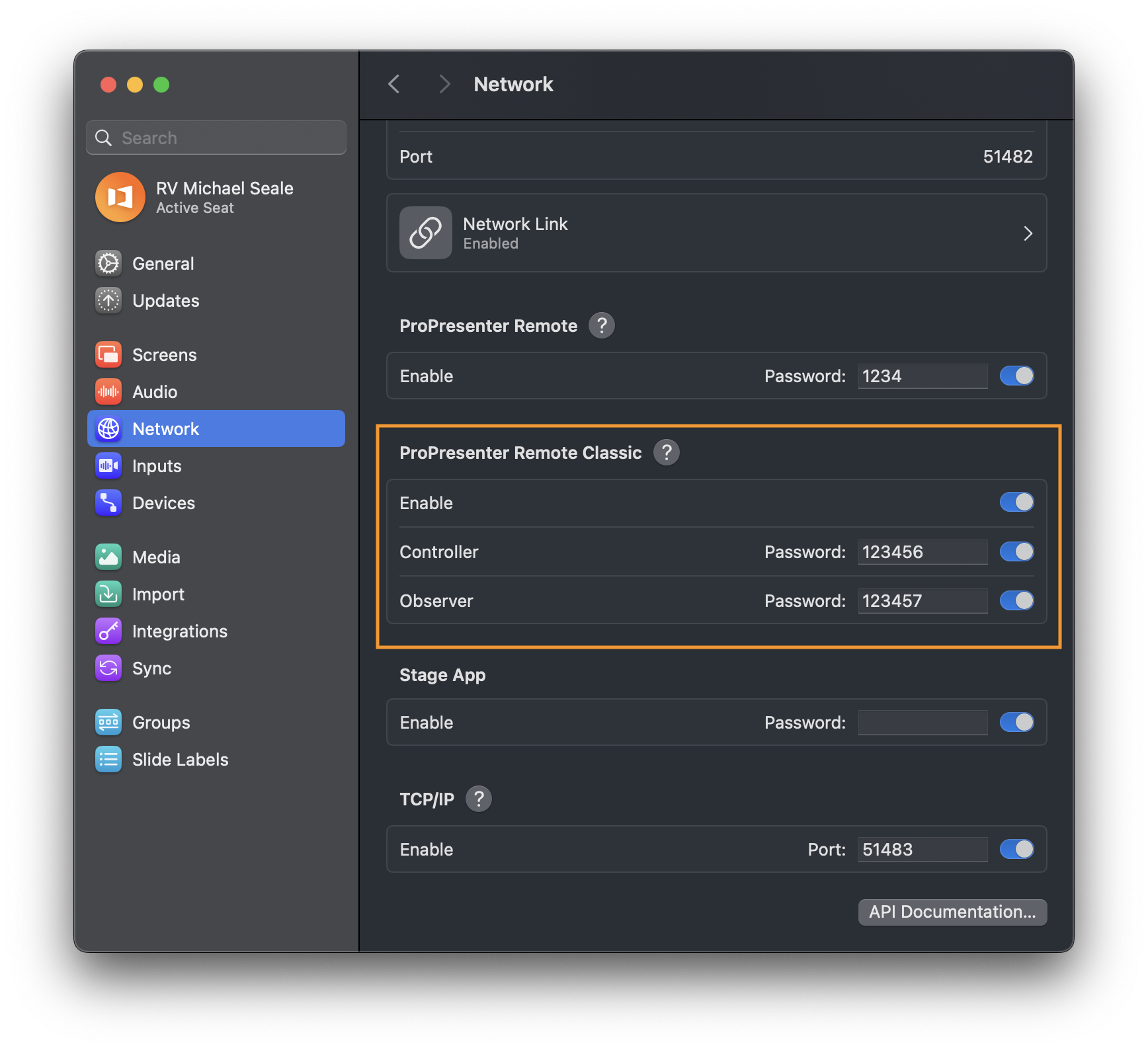Edit the Controller password 123456

pos(922,551)
